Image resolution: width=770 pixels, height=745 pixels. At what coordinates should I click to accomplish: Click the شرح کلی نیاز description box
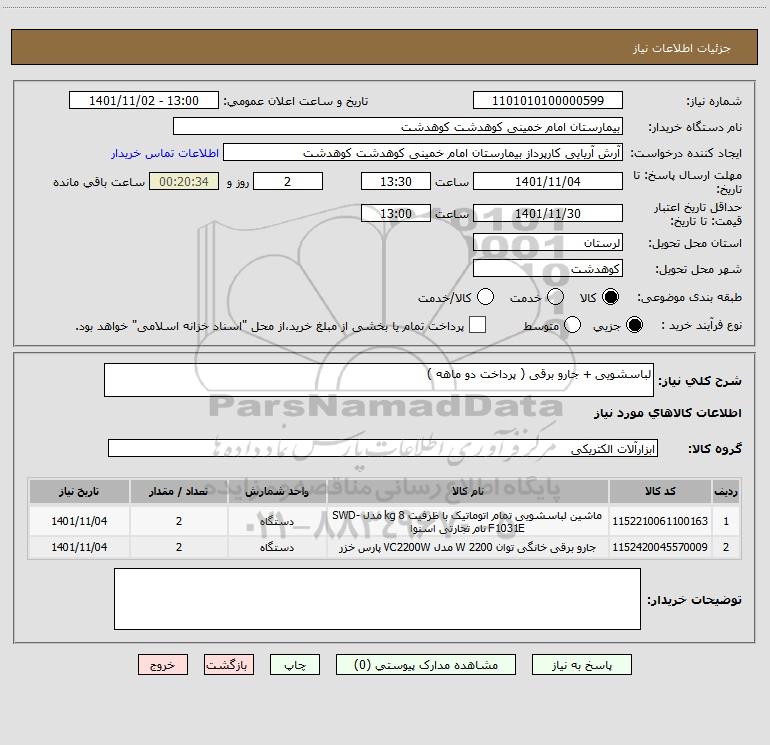click(379, 380)
